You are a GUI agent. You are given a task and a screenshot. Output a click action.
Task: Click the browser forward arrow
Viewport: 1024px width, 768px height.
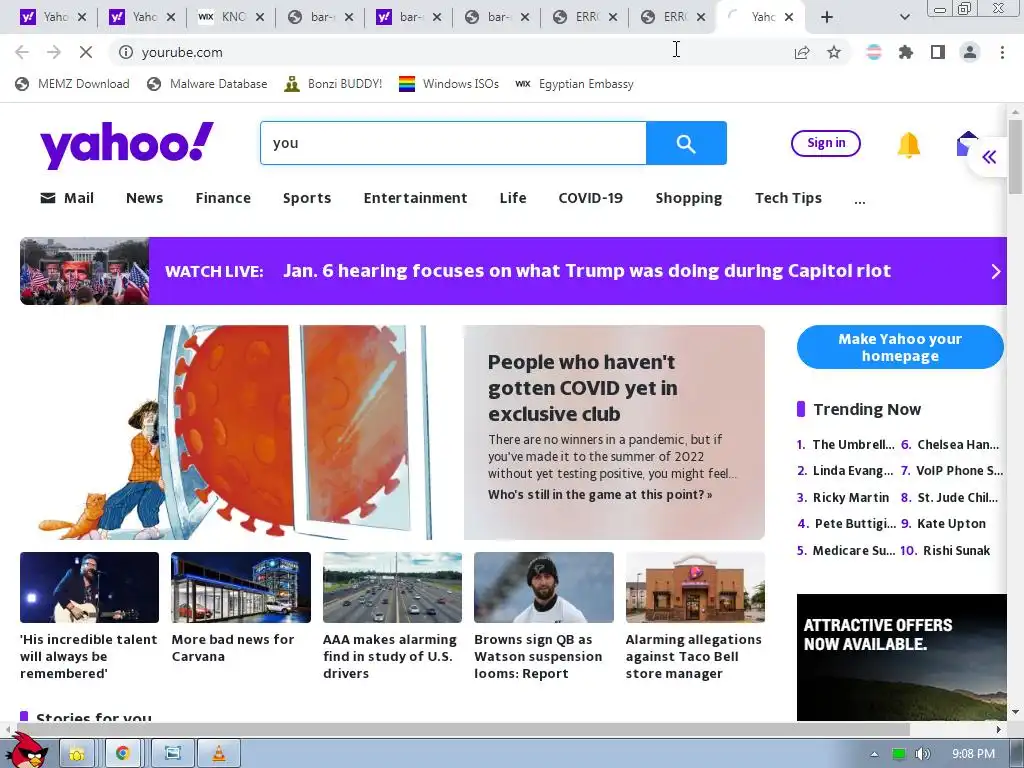(54, 52)
